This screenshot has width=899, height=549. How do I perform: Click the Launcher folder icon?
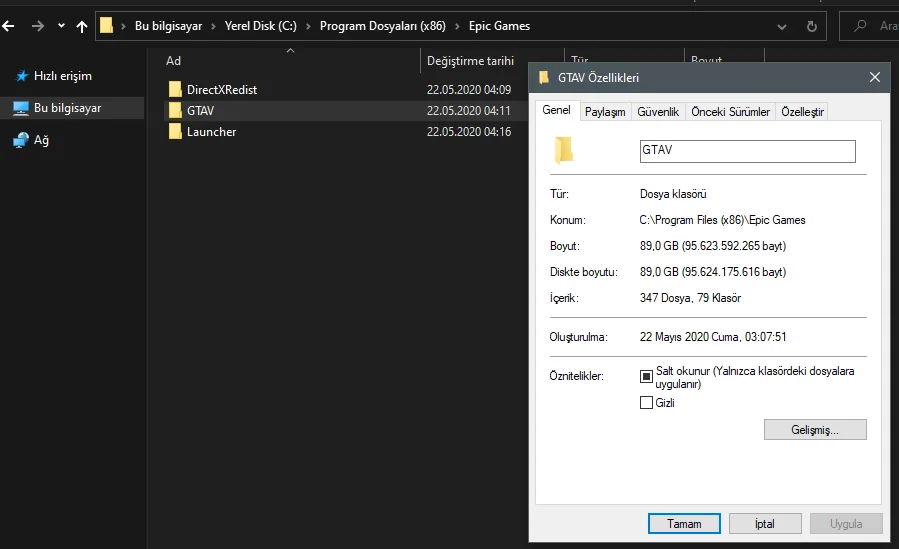click(x=175, y=132)
